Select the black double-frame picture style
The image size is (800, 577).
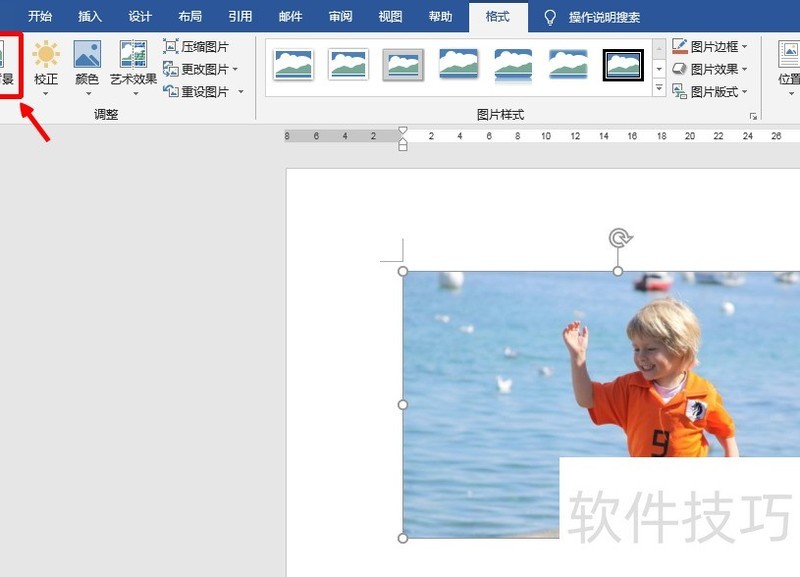tap(623, 66)
